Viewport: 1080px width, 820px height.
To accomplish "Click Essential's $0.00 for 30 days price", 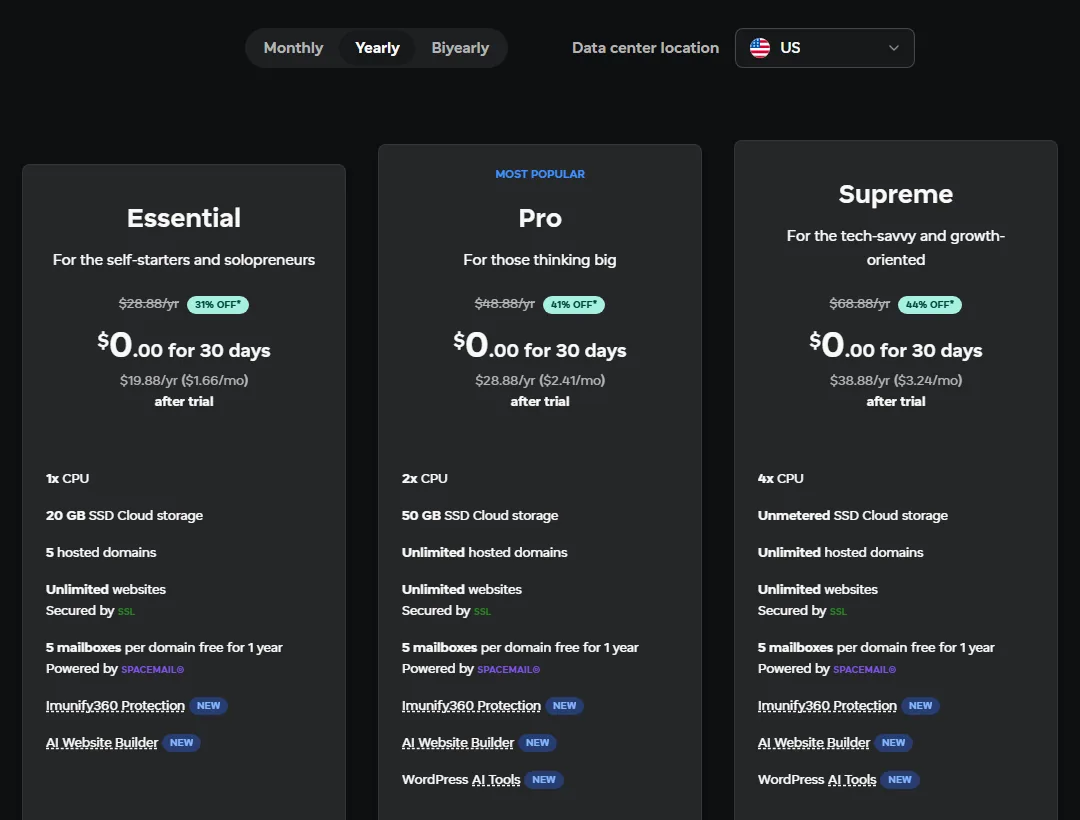I will coord(184,346).
